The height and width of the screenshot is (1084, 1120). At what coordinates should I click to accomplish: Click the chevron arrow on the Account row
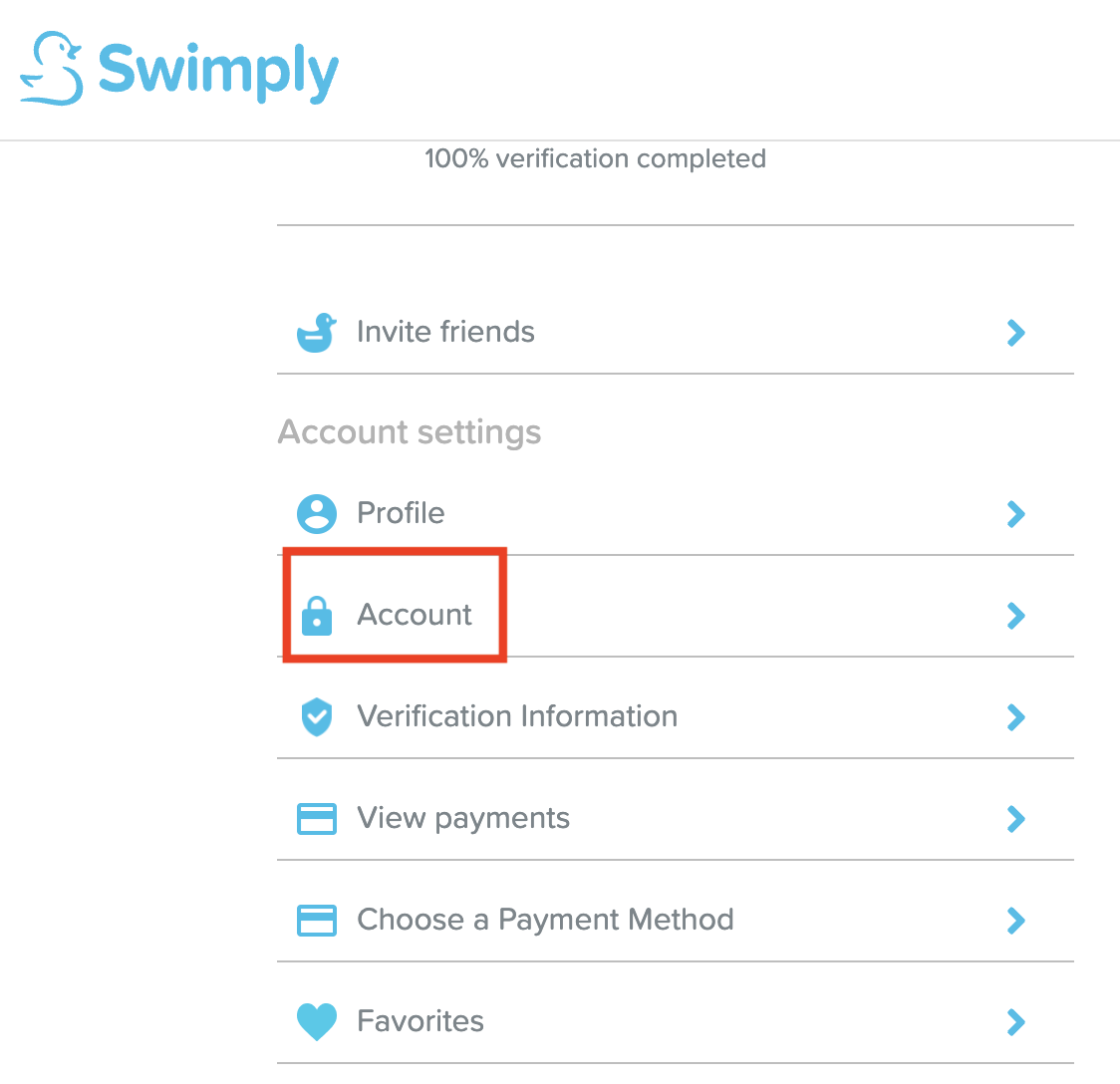pyautogui.click(x=1015, y=616)
